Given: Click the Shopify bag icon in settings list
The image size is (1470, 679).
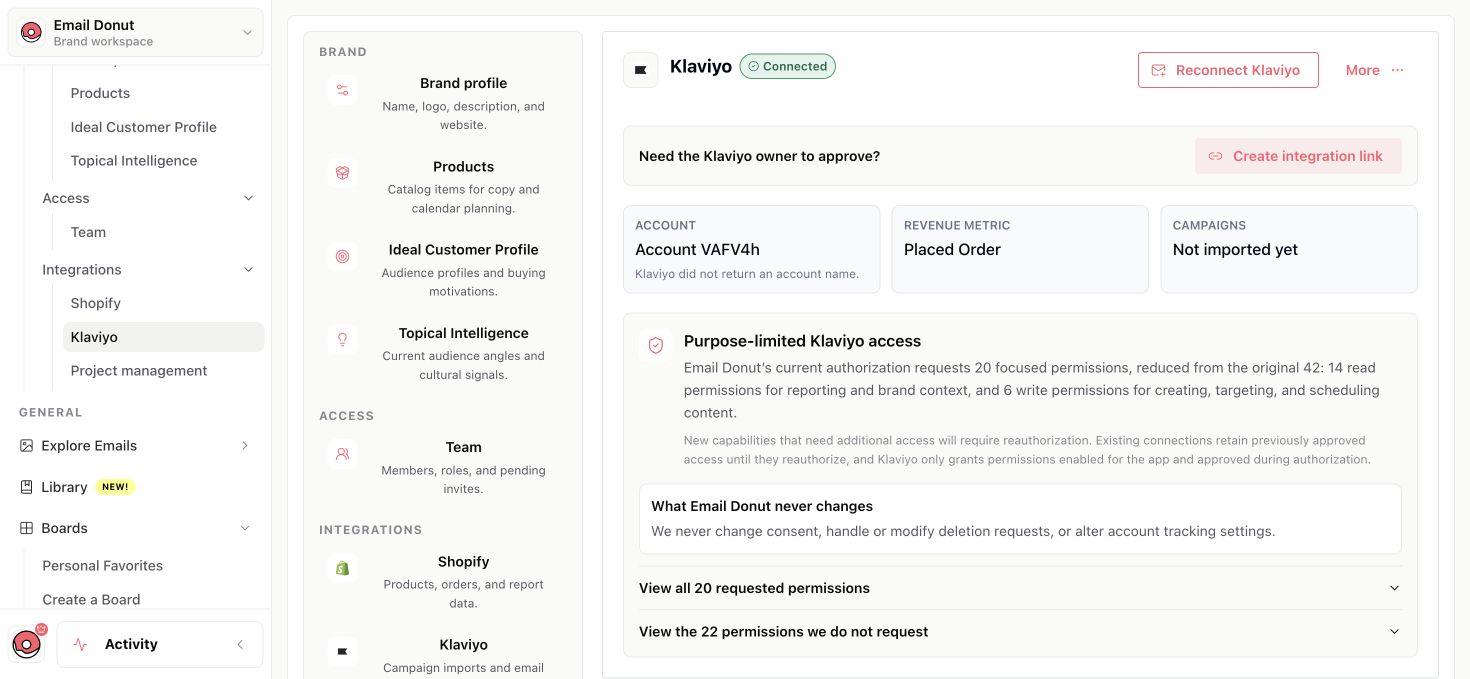Looking at the screenshot, I should [342, 568].
